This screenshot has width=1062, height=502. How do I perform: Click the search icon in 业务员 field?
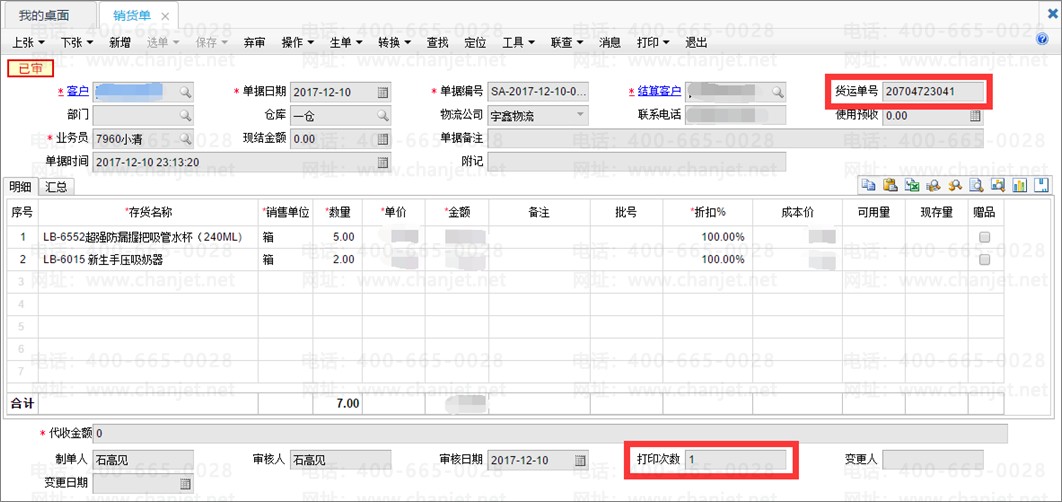185,138
